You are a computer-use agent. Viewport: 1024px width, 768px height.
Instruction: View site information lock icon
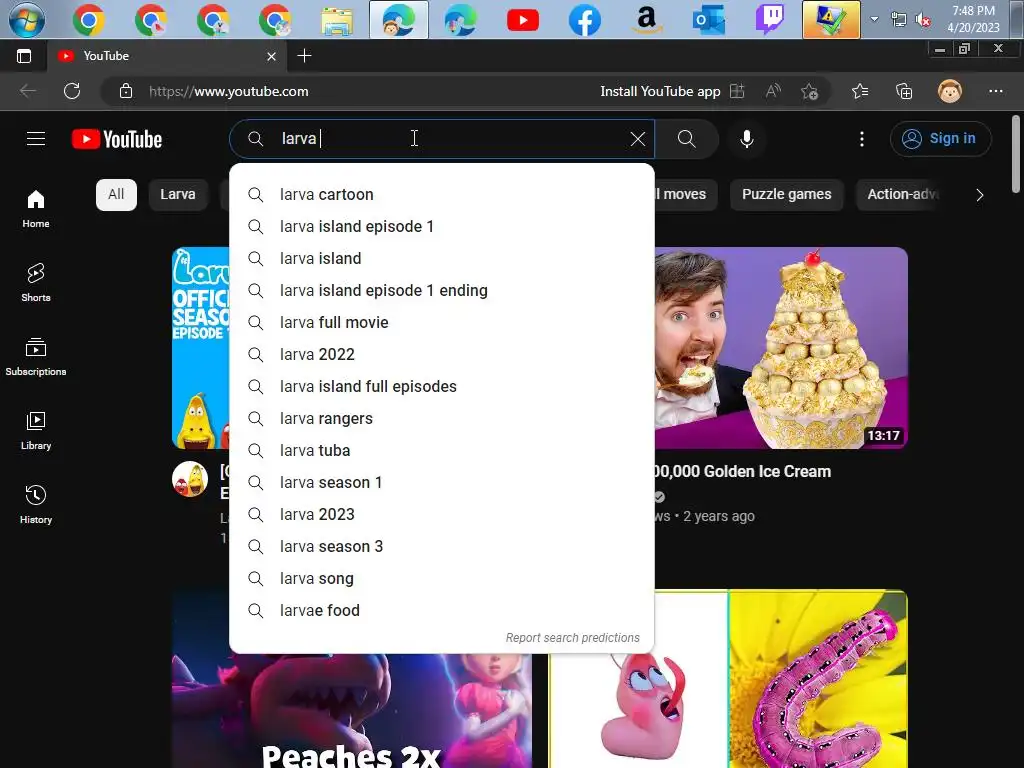pos(126,91)
